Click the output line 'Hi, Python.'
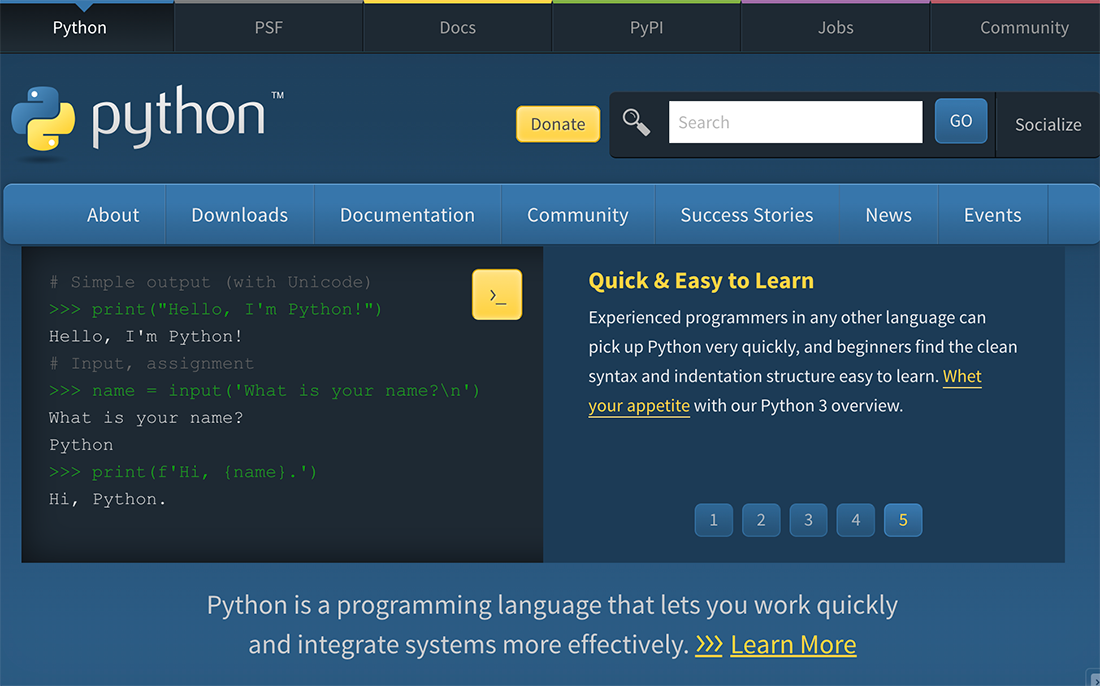1100x686 pixels. 107,499
